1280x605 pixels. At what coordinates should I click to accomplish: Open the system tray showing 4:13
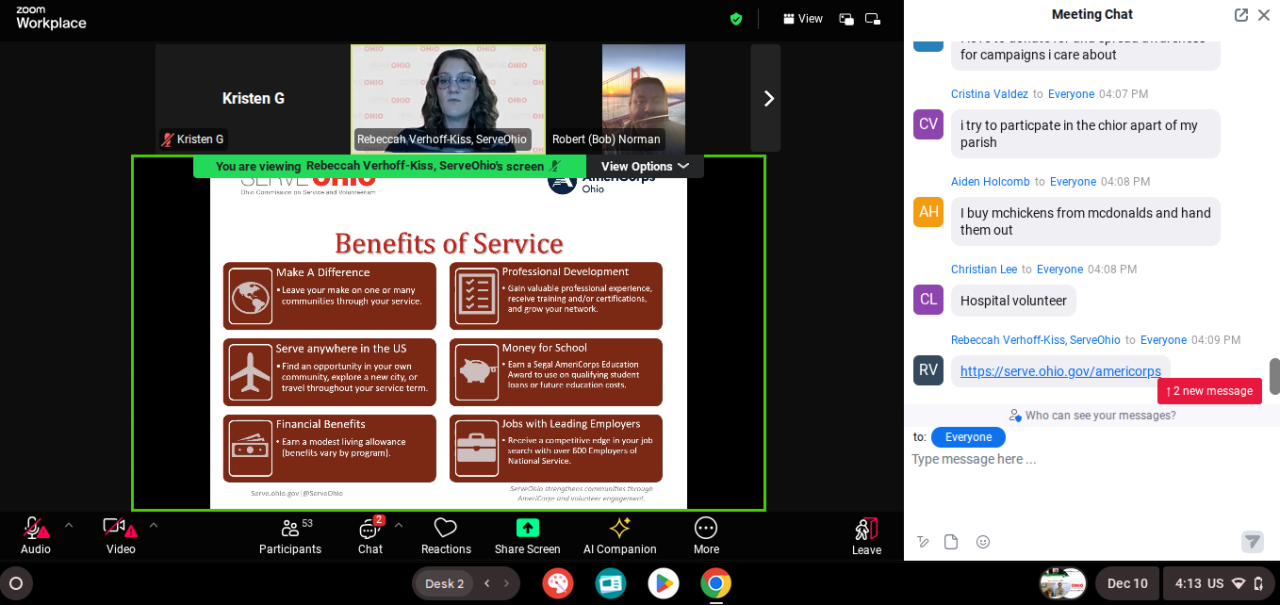click(x=1218, y=583)
